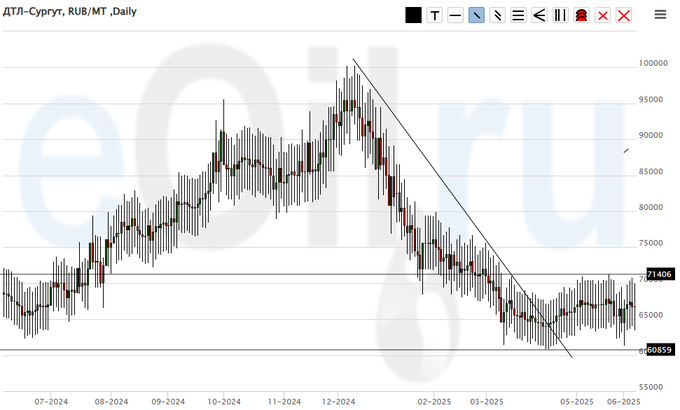Open the black drawing color swatch
680x410 pixels.
coord(413,15)
